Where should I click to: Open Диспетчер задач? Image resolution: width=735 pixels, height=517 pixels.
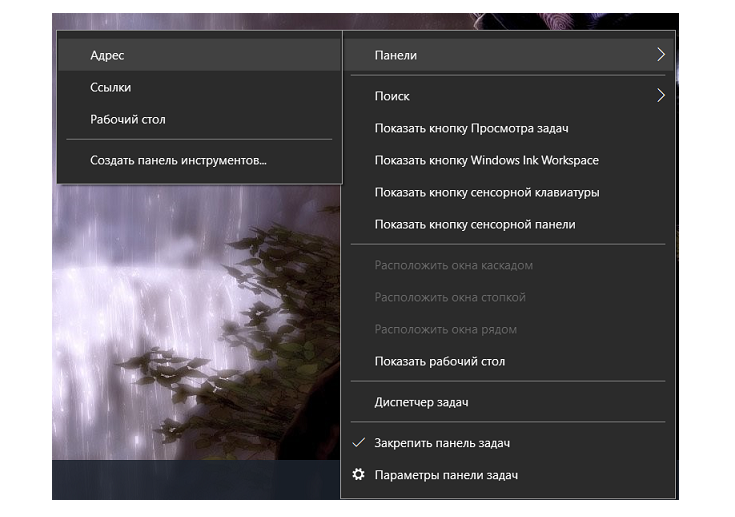[x=421, y=402]
